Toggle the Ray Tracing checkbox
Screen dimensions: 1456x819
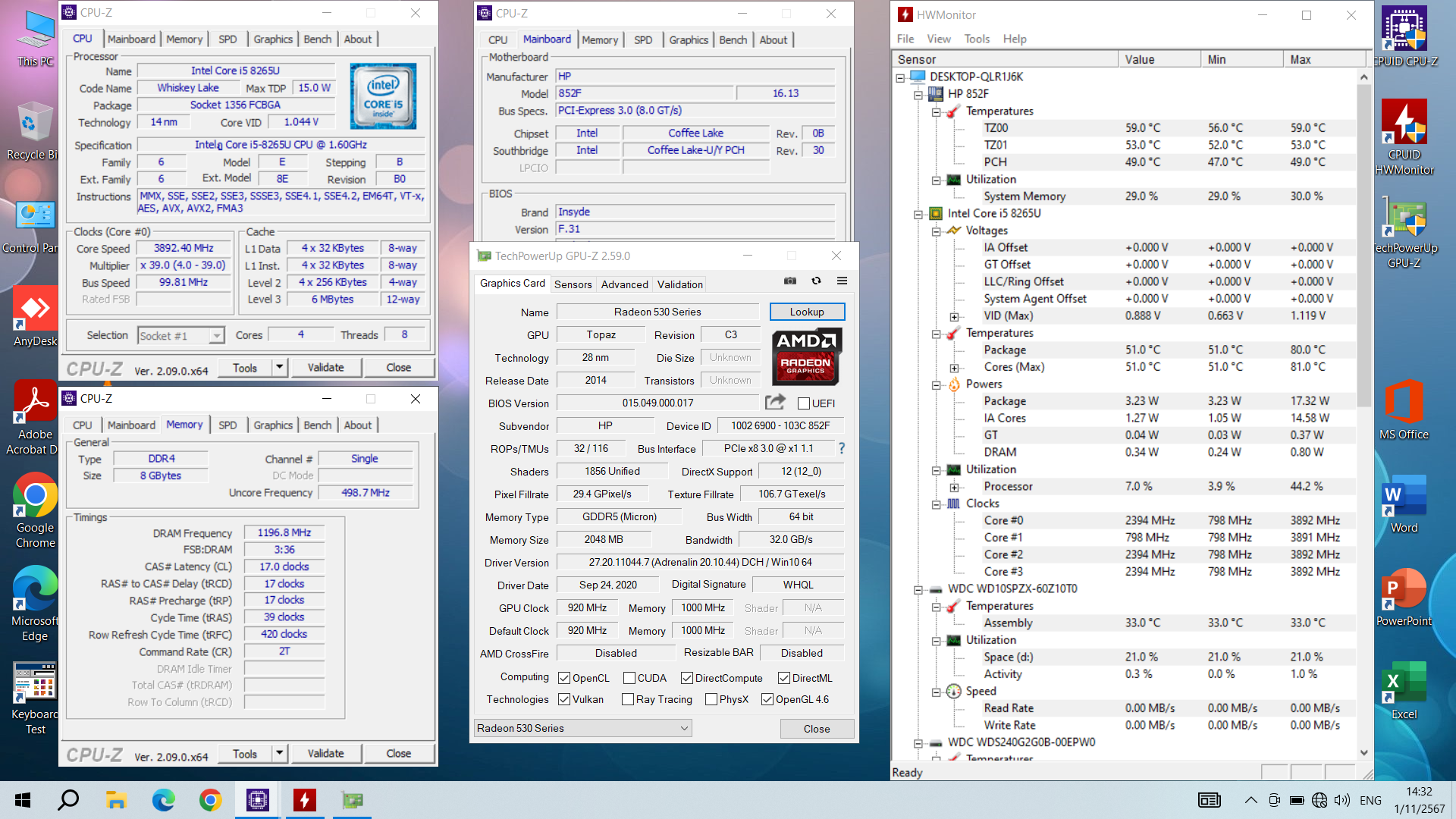(628, 699)
